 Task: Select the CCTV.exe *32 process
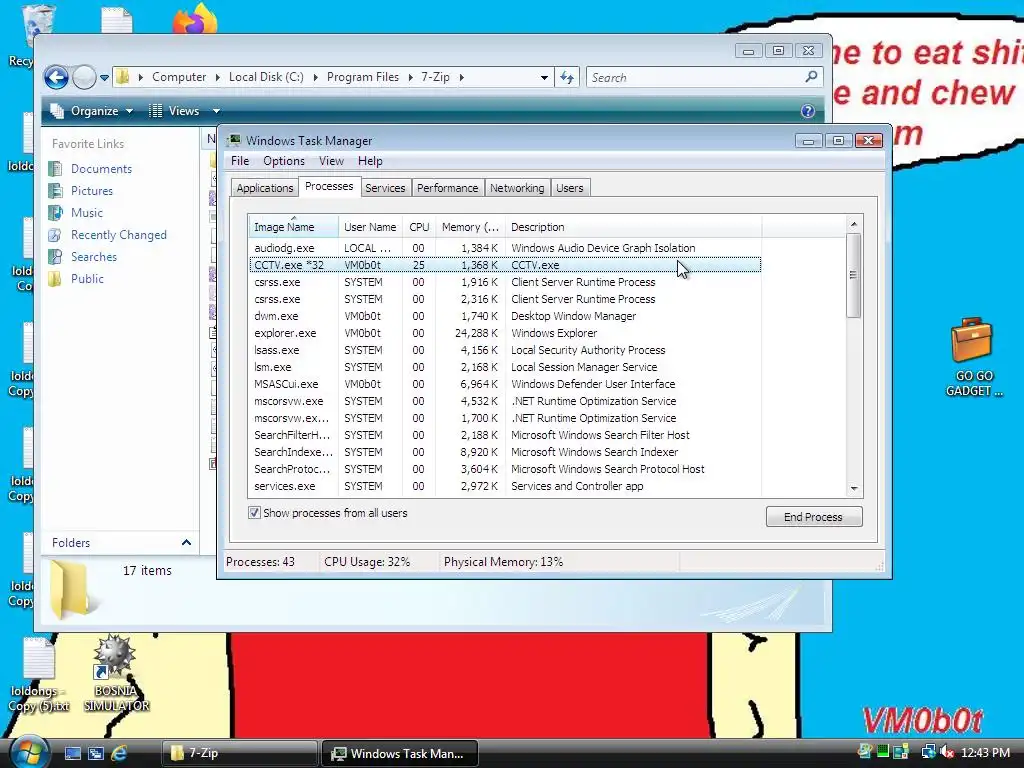point(504,265)
